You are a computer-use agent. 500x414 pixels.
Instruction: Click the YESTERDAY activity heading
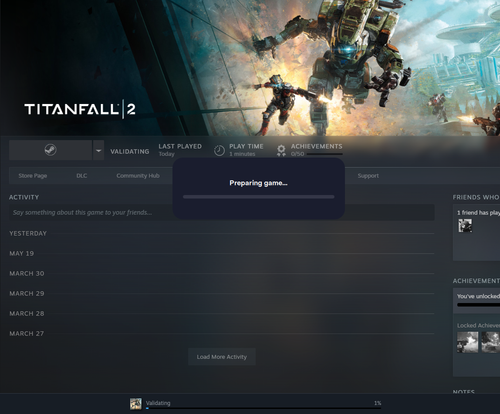[x=28, y=233]
